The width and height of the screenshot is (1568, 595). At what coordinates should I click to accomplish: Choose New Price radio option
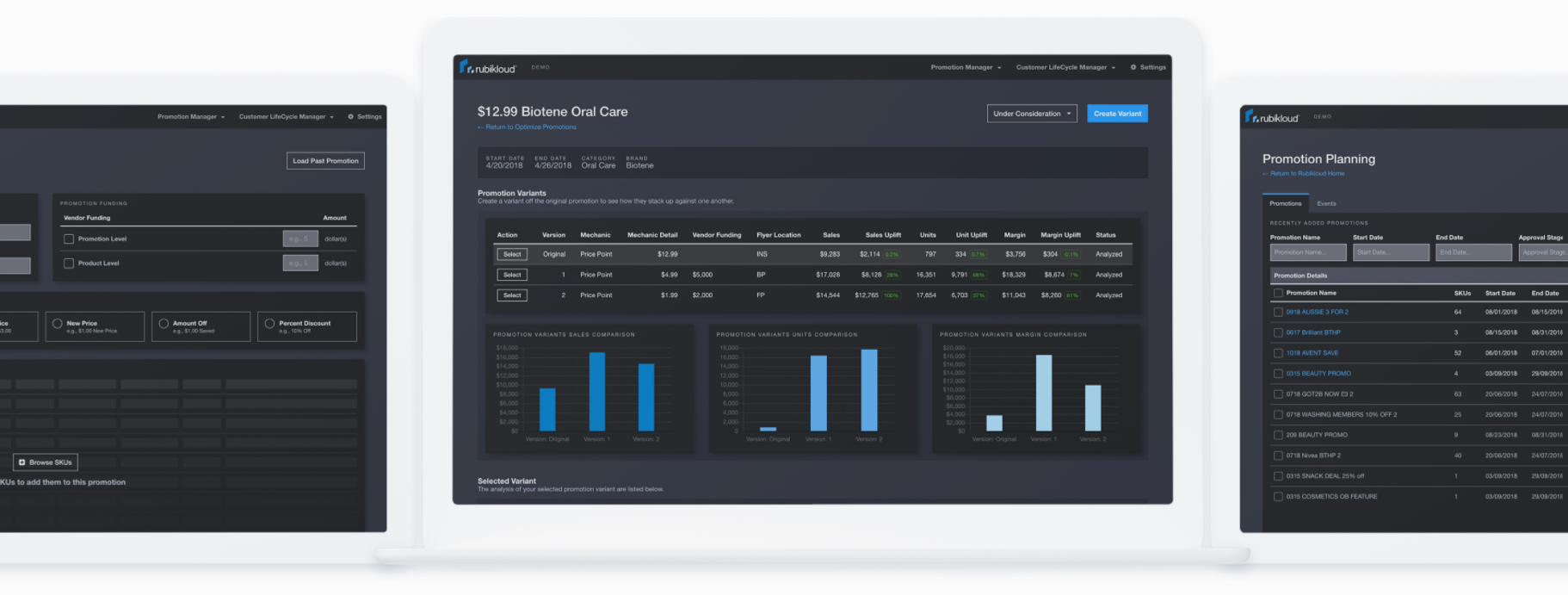click(58, 324)
